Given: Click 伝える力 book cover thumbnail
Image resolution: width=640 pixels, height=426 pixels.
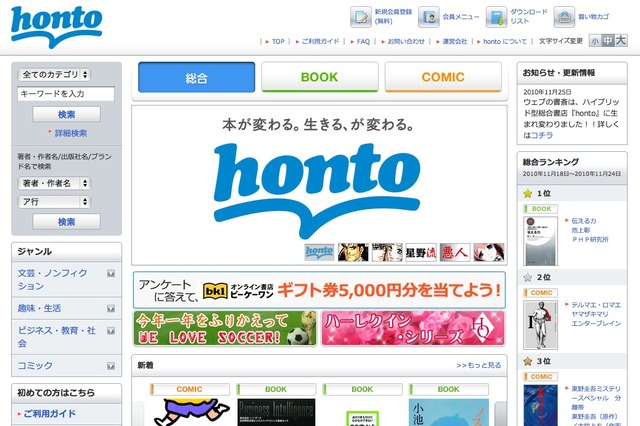Looking at the screenshot, I should (x=540, y=241).
